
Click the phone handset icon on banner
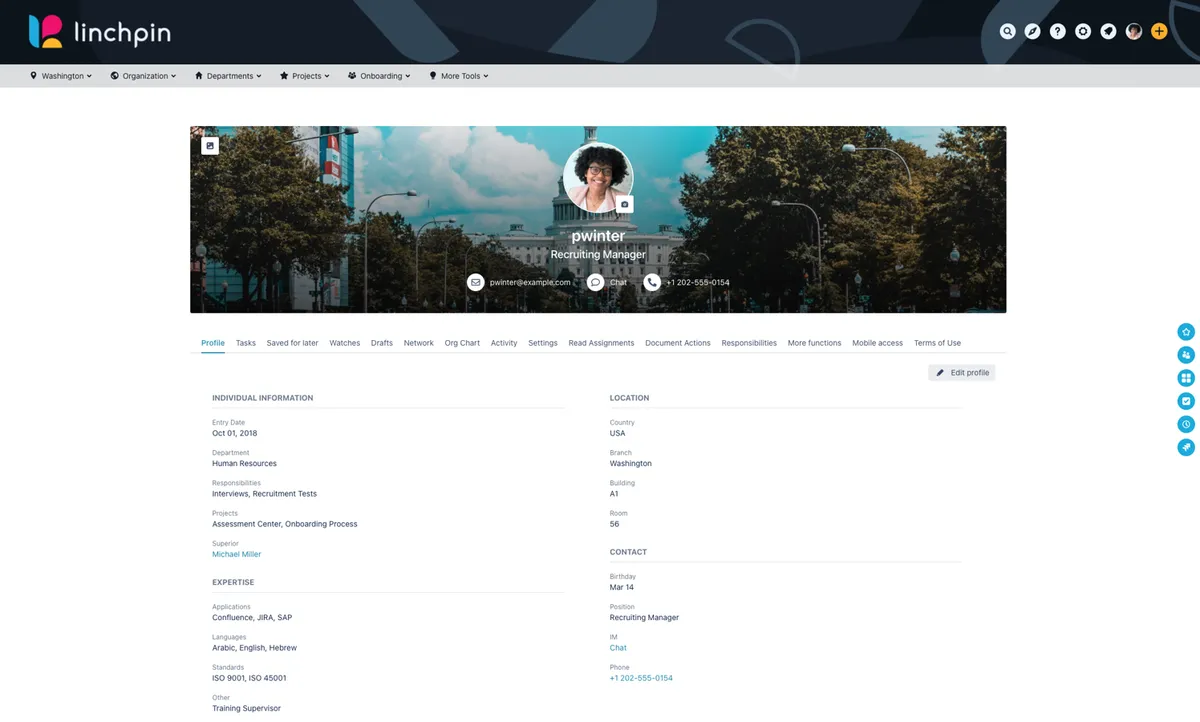pyautogui.click(x=652, y=282)
